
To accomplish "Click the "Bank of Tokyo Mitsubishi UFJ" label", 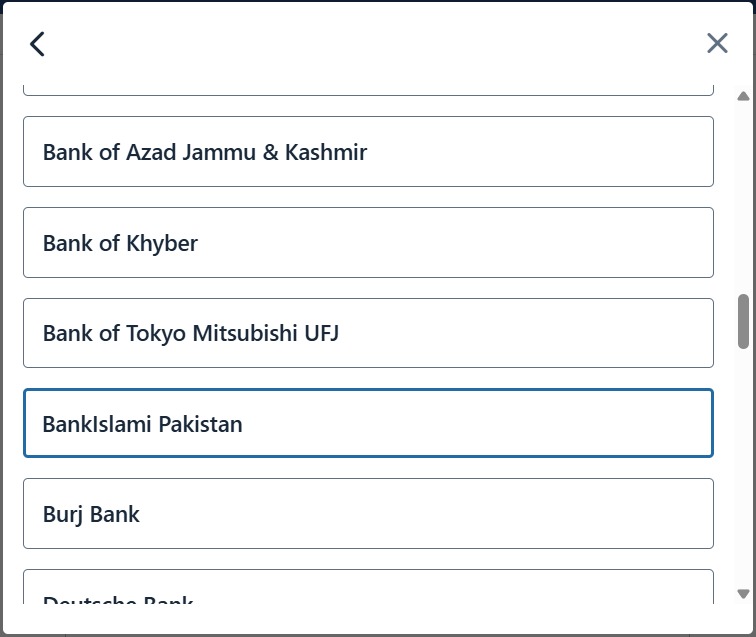I will point(190,333).
